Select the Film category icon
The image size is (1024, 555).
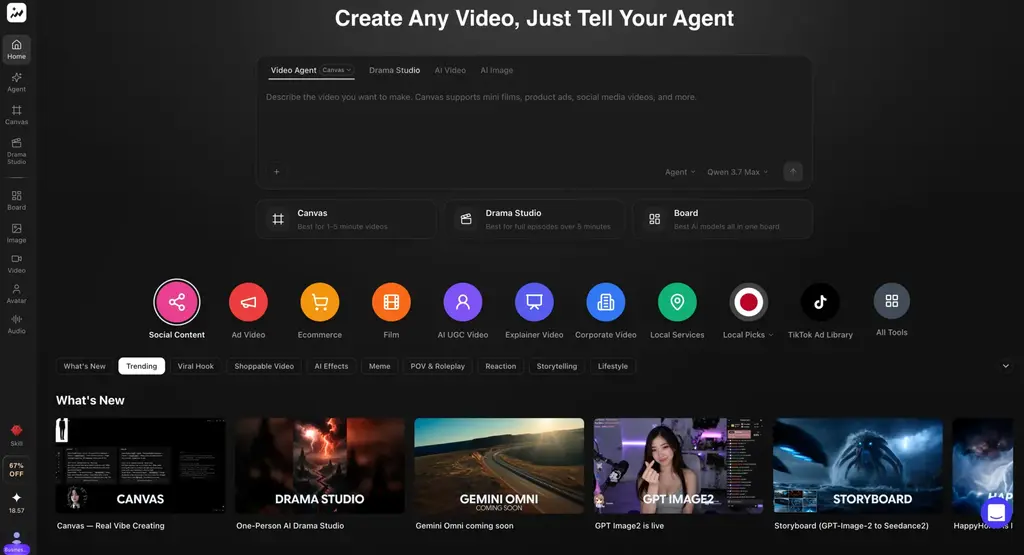pos(391,302)
